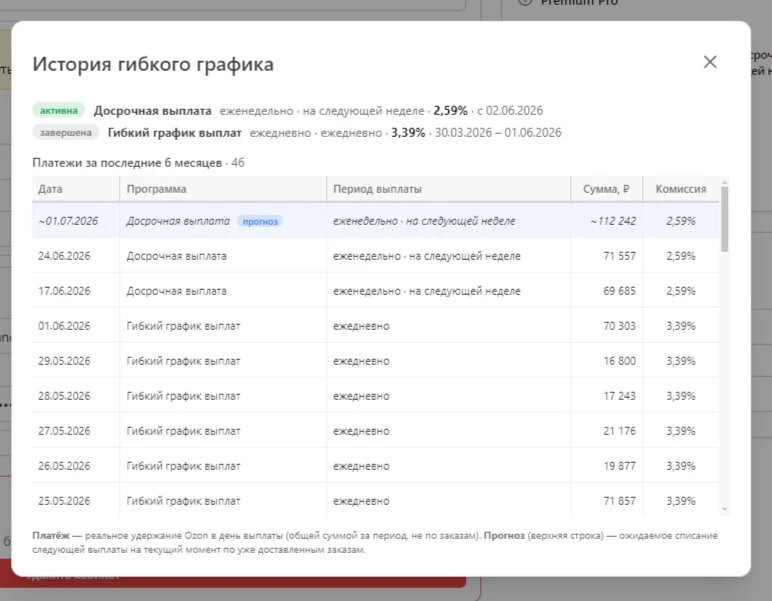Image resolution: width=772 pixels, height=601 pixels.
Task: Click the Платежи за последние 6 месяцев label
Action: tap(127, 163)
